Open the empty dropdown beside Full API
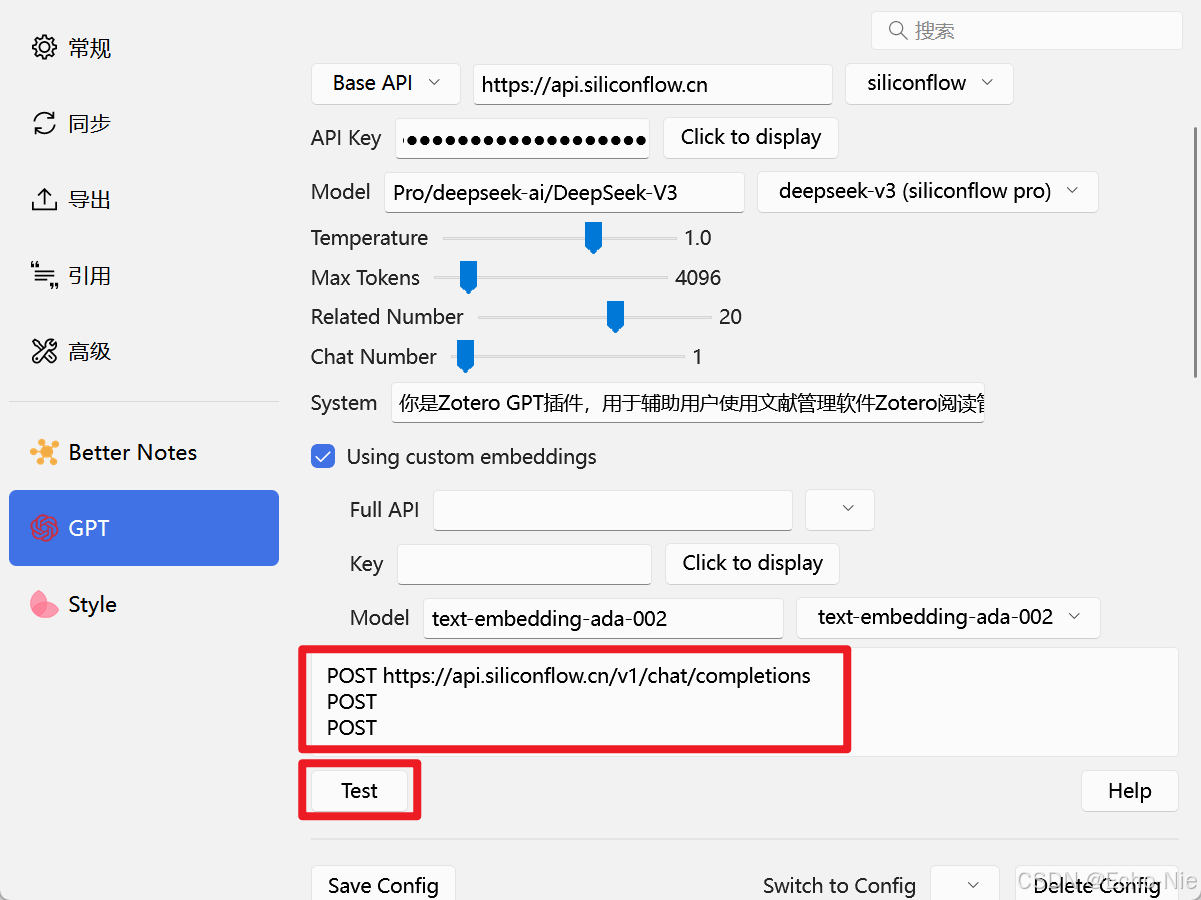 pyautogui.click(x=840, y=509)
